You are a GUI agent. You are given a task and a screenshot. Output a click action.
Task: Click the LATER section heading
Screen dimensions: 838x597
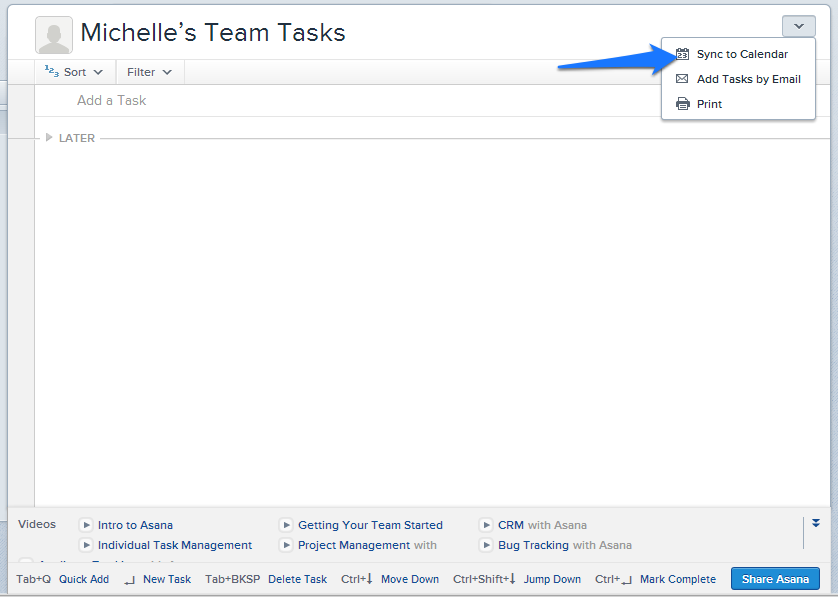pyautogui.click(x=77, y=138)
